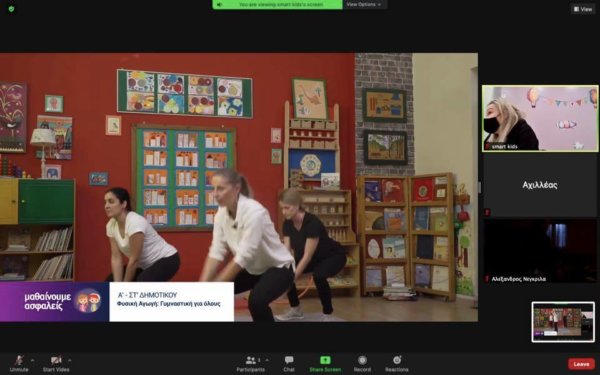Select the Αχιλλέας participant tile
The height and width of the screenshot is (375, 600).
point(540,185)
